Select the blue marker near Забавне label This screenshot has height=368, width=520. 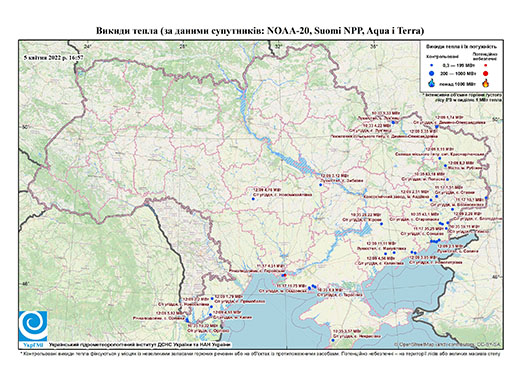click(321, 185)
